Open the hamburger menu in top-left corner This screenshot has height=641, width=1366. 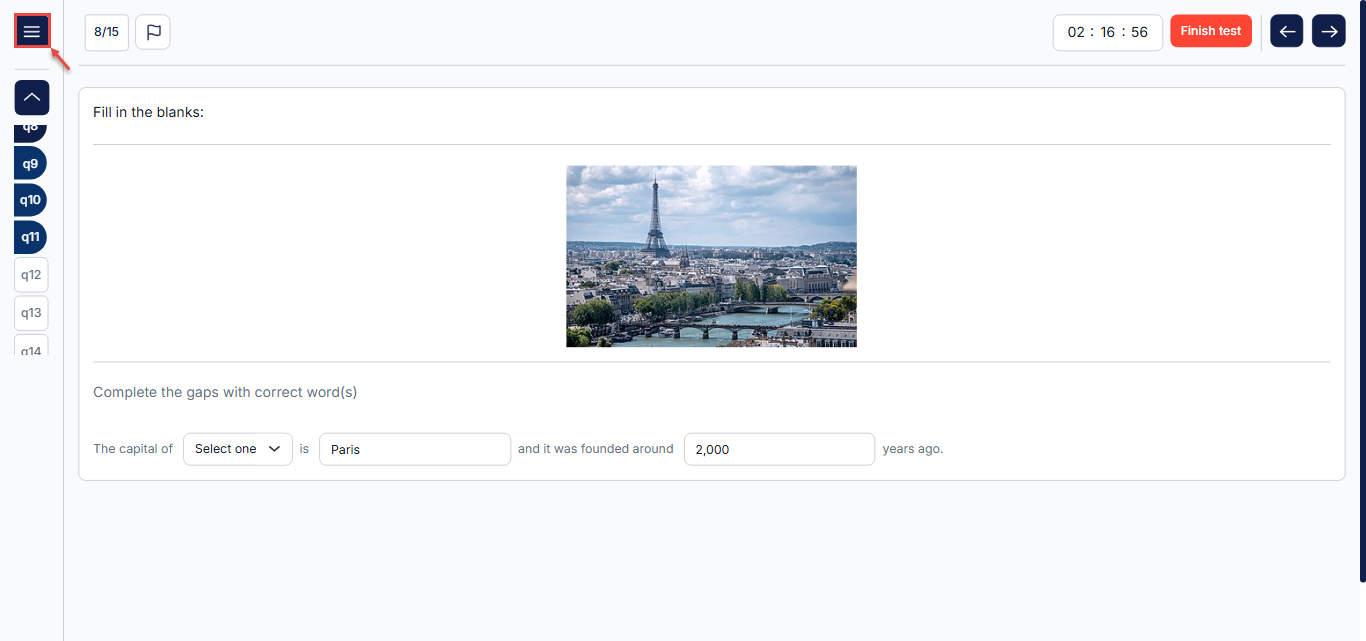[32, 32]
